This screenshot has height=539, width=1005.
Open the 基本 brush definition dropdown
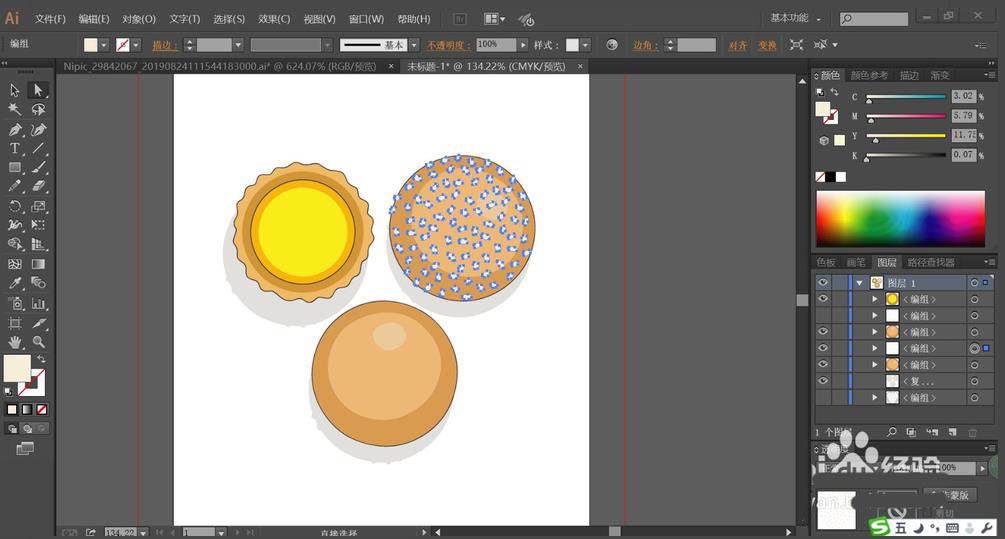tap(414, 46)
